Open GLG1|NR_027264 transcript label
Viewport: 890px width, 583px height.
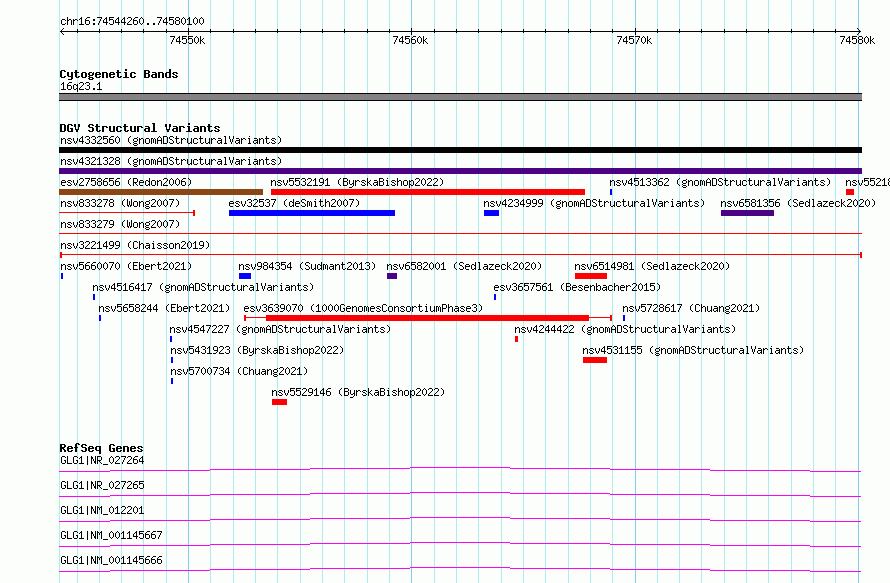click(x=102, y=460)
